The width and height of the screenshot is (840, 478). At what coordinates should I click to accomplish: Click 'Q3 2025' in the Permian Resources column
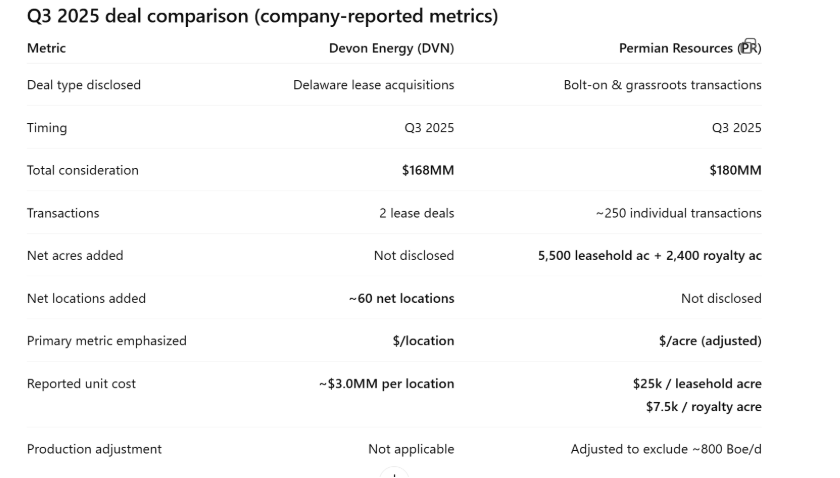click(x=737, y=128)
